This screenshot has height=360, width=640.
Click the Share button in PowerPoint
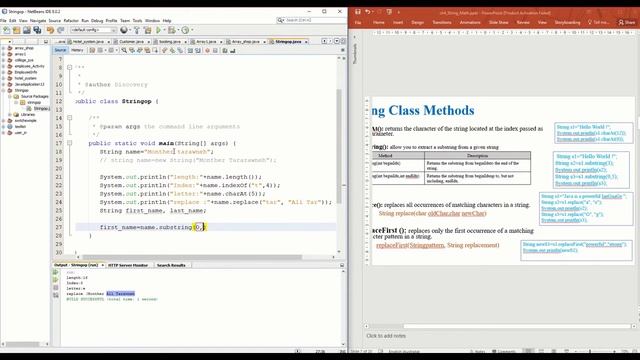pyautogui.click(x=627, y=22)
